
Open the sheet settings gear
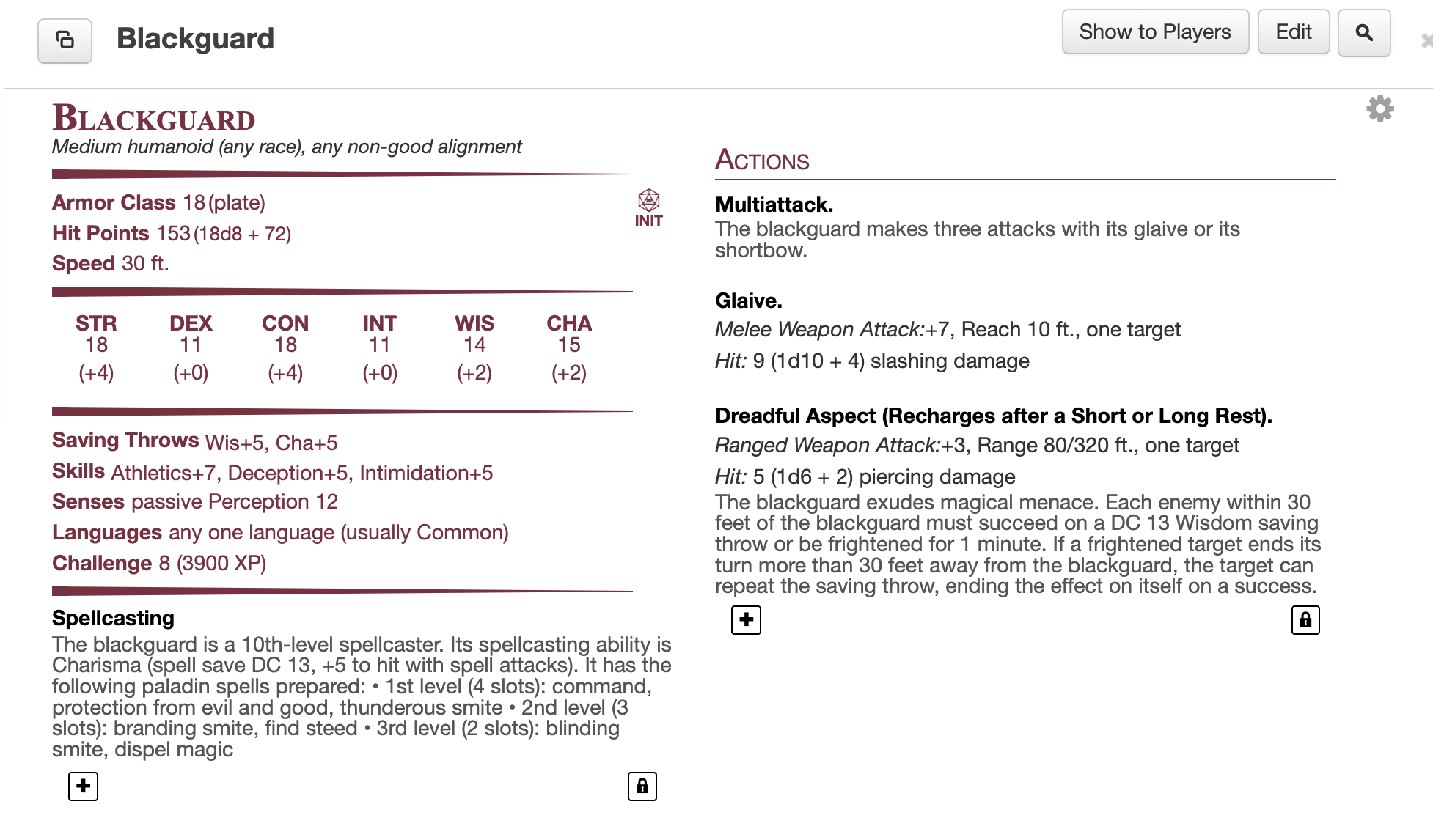coord(1379,109)
